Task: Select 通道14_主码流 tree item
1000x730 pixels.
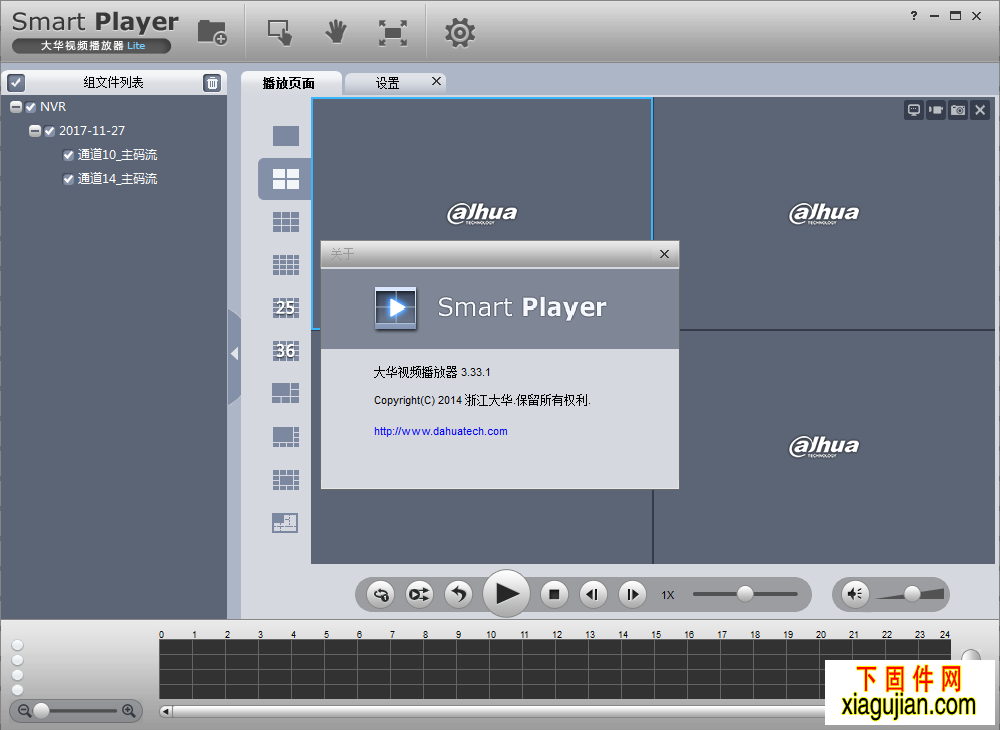Action: [117, 179]
